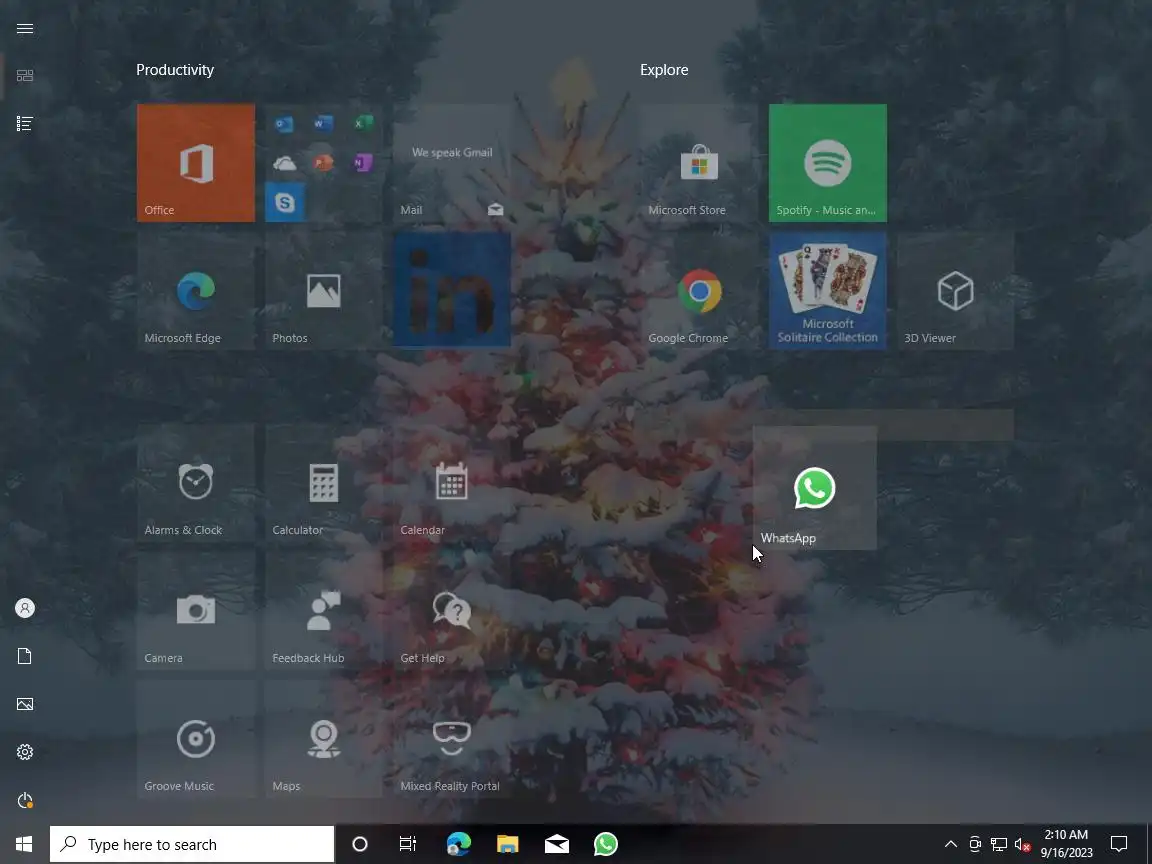
Task: Open the Calendar tile
Action: pos(452,483)
